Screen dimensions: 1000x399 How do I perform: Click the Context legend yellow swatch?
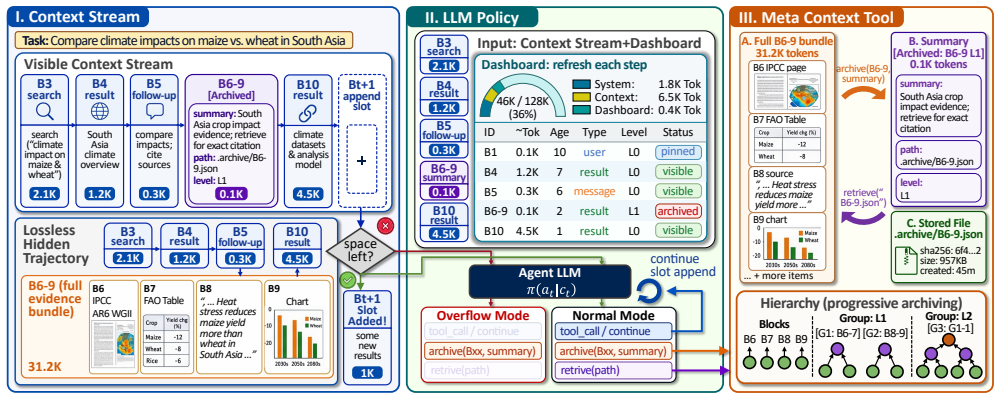pos(582,97)
